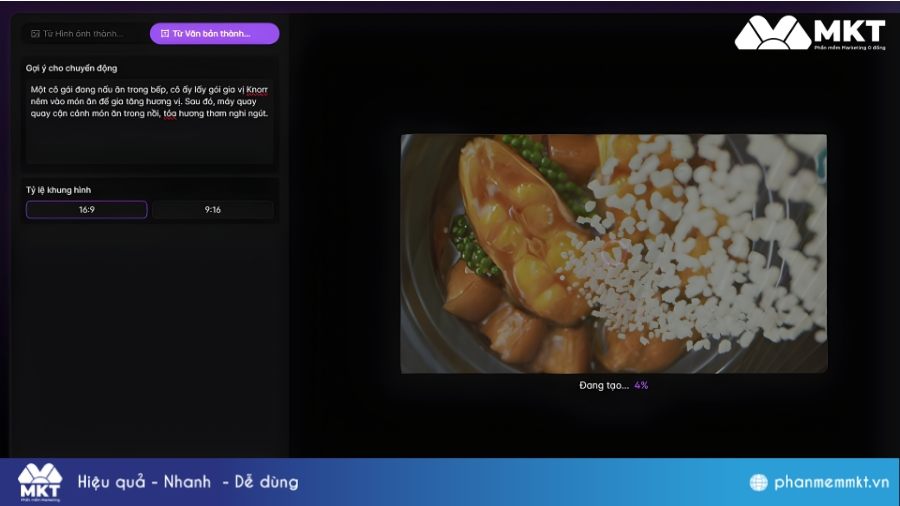Open the phanmemmkt.vn website link
This screenshot has height=506, width=900.
(831, 482)
